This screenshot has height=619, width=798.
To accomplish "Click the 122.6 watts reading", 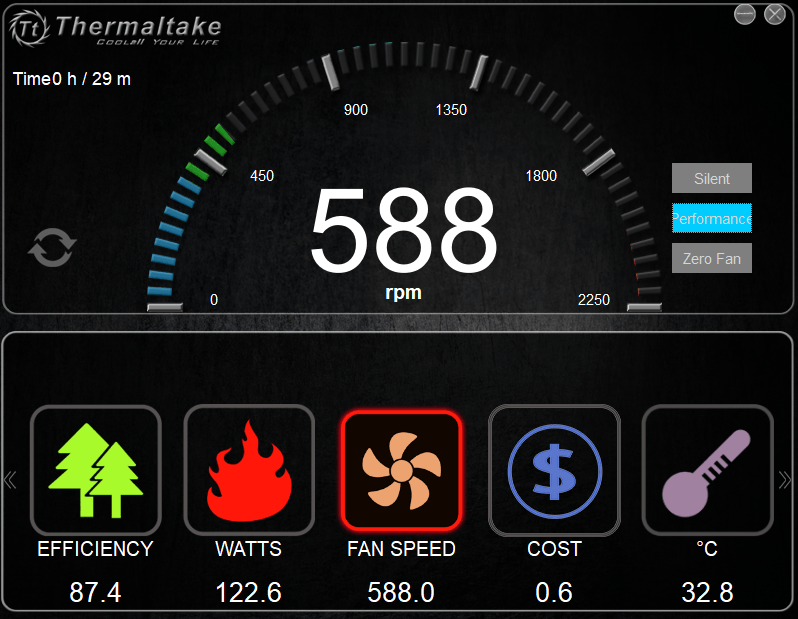I will tap(249, 592).
